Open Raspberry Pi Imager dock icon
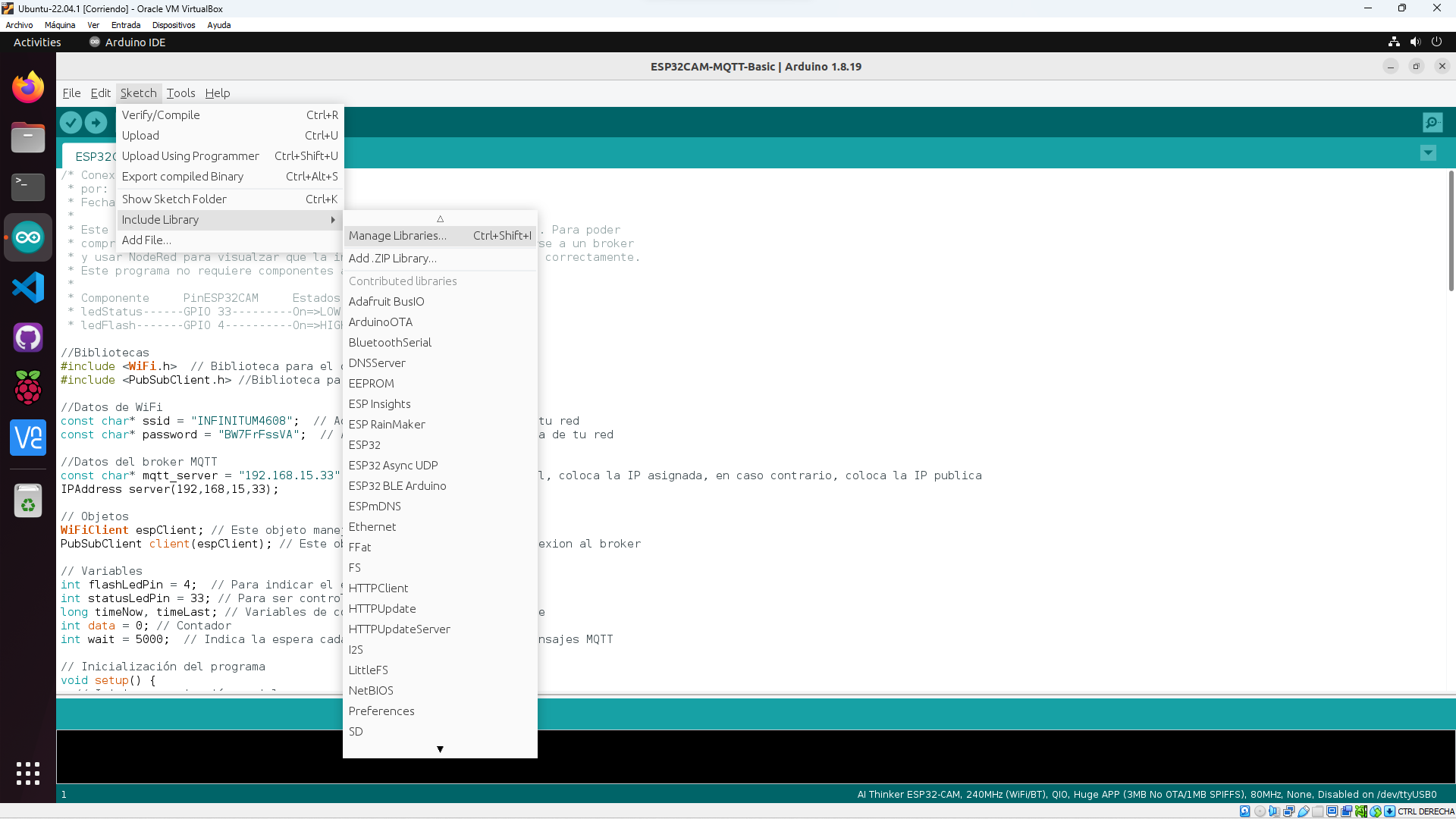Image resolution: width=1456 pixels, height=819 pixels. pos(28,388)
